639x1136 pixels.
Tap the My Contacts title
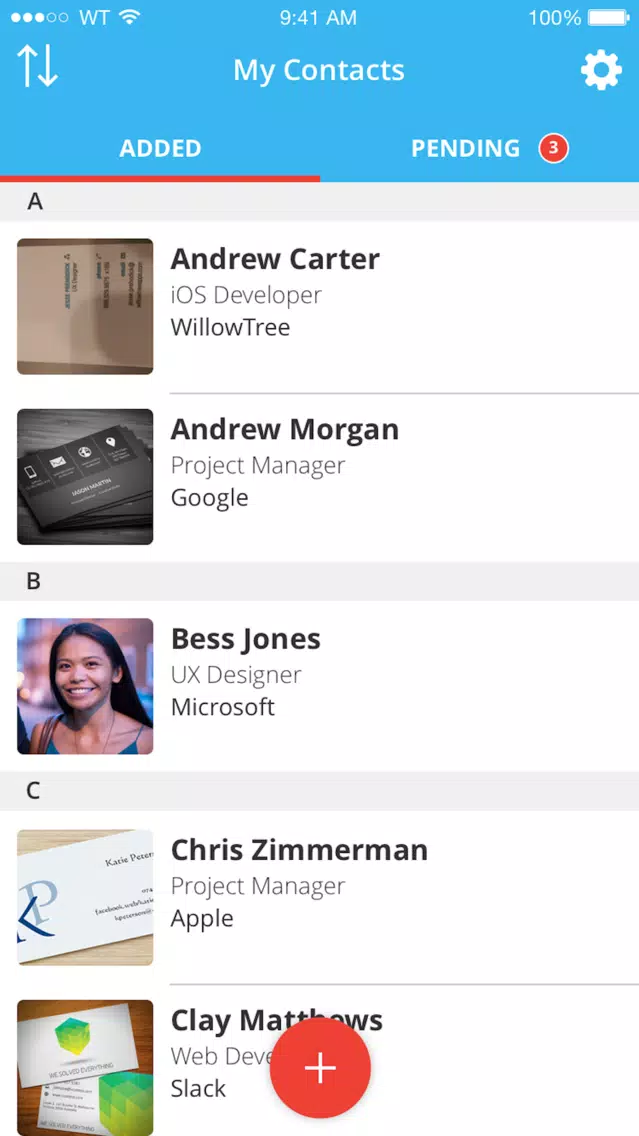point(319,70)
